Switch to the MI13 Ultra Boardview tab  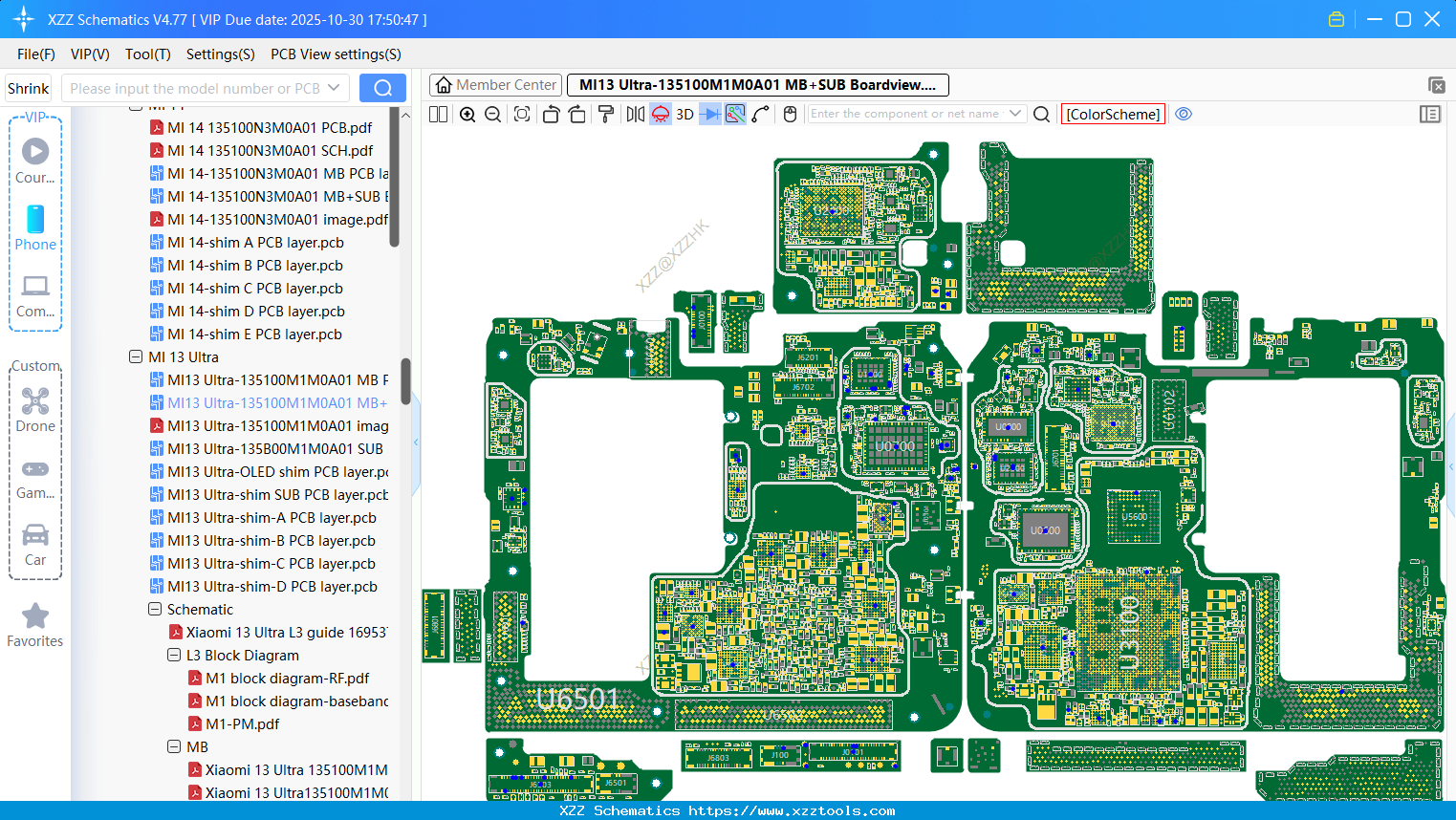click(x=755, y=85)
